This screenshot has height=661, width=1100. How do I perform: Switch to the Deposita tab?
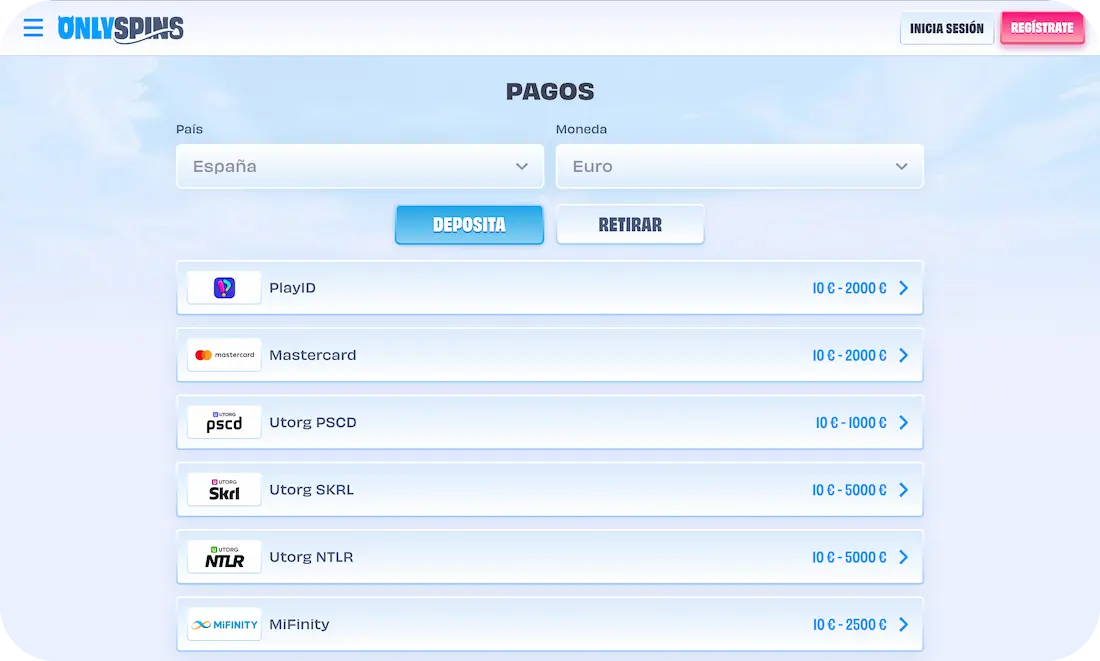click(469, 225)
